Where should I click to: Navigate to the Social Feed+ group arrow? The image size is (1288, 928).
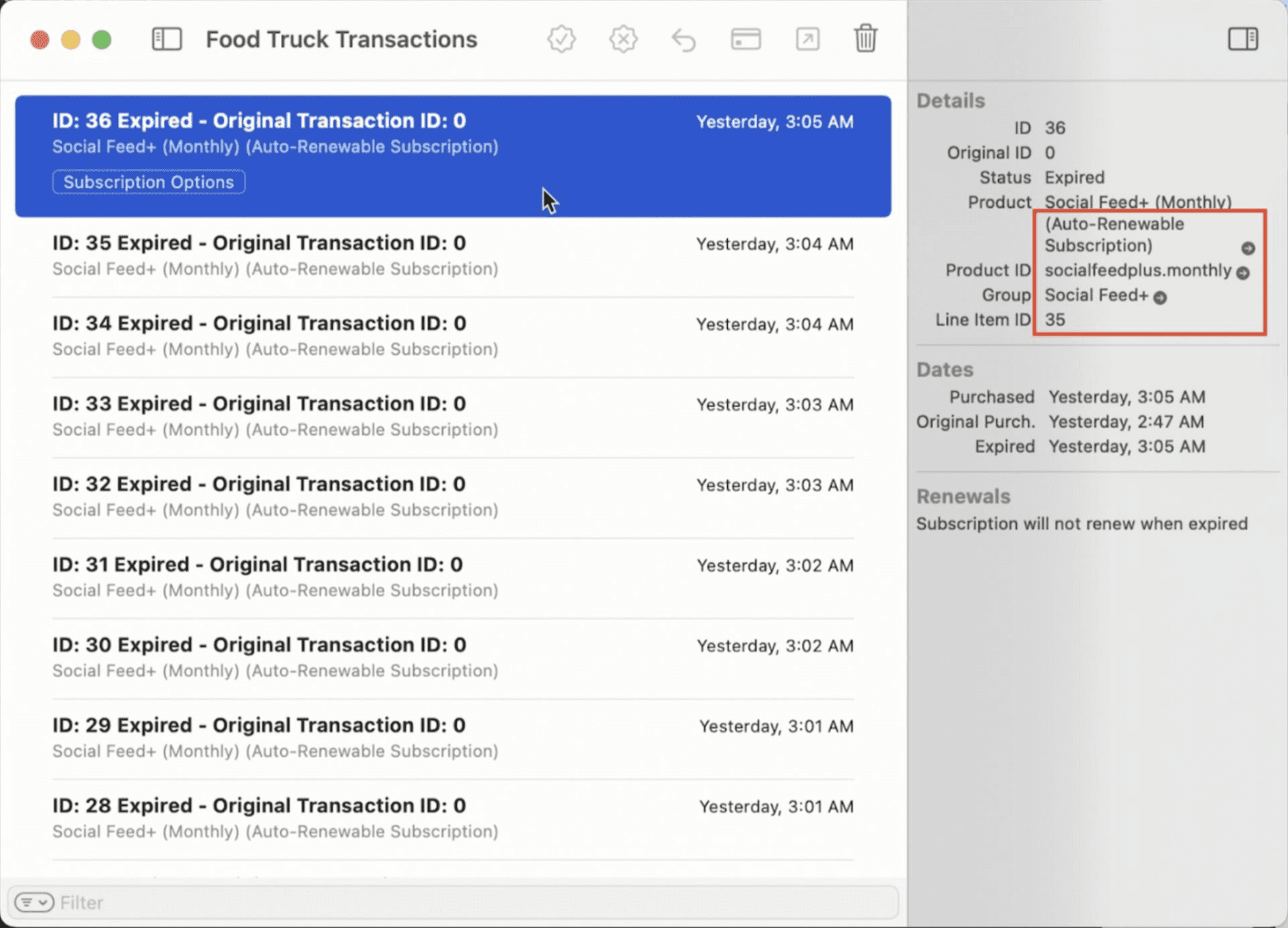coord(1160,297)
